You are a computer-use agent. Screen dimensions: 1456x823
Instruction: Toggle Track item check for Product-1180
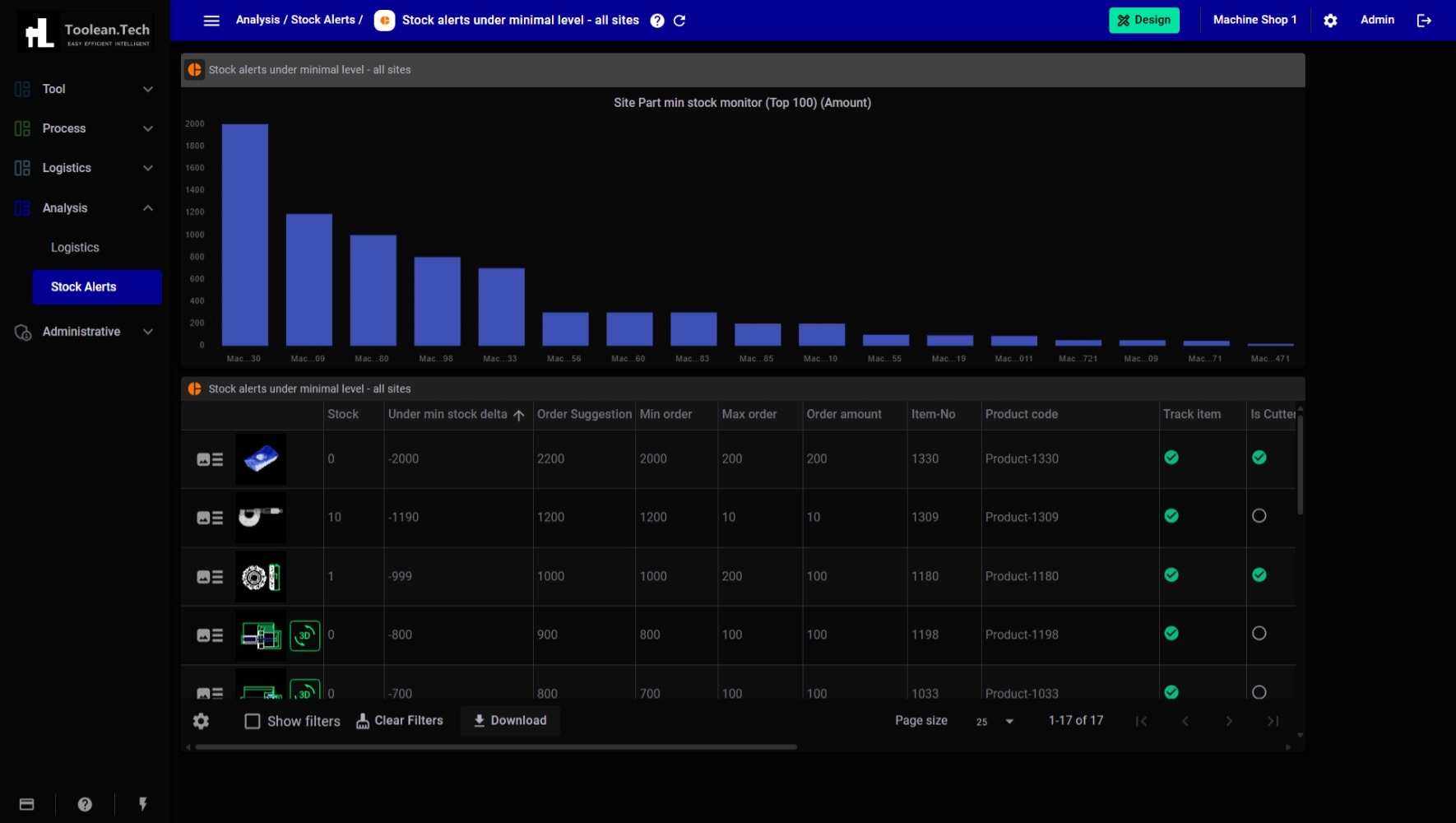coord(1171,575)
